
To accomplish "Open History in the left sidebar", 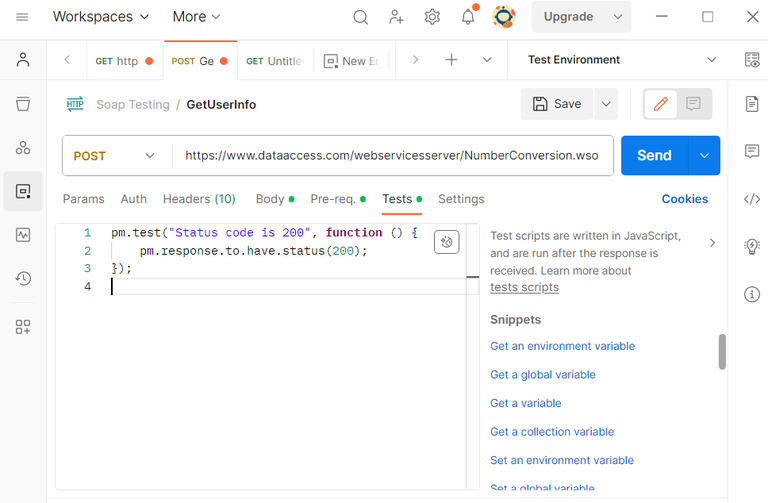I will [x=23, y=279].
